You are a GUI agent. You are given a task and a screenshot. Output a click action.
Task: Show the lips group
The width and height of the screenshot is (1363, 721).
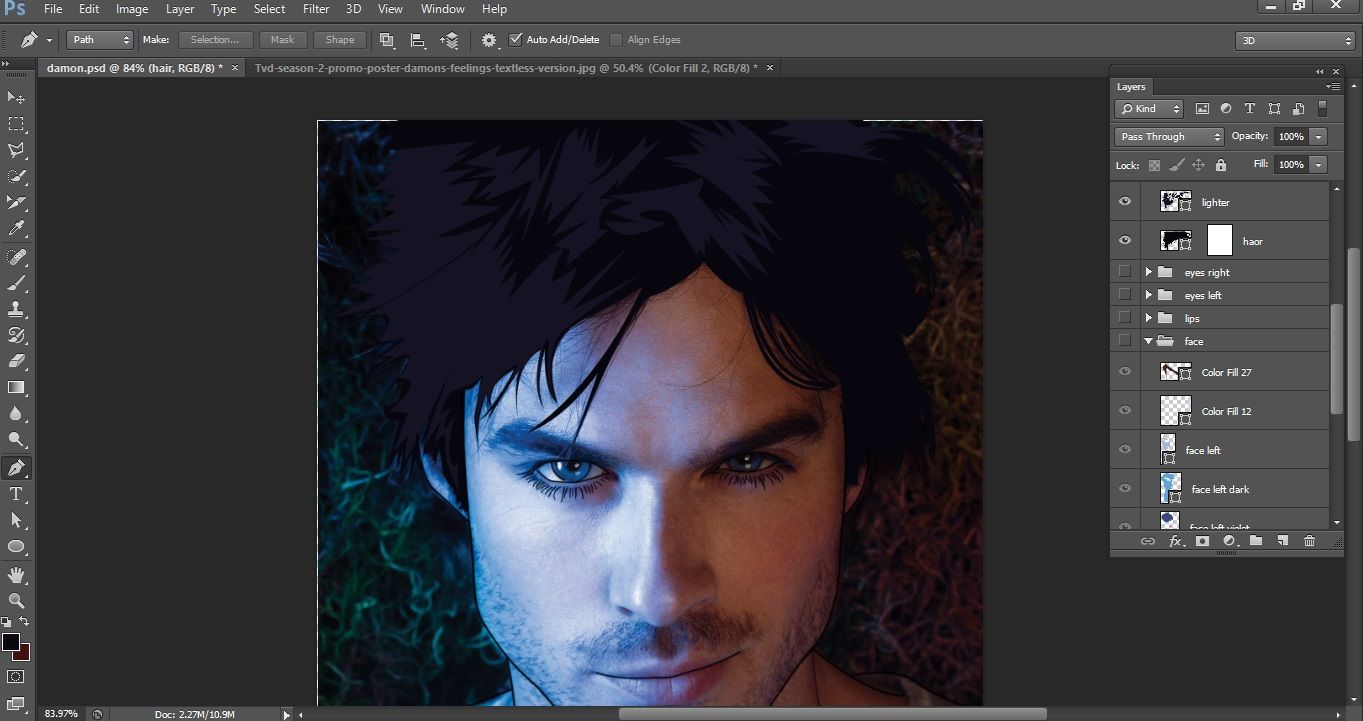pyautogui.click(x=1125, y=318)
